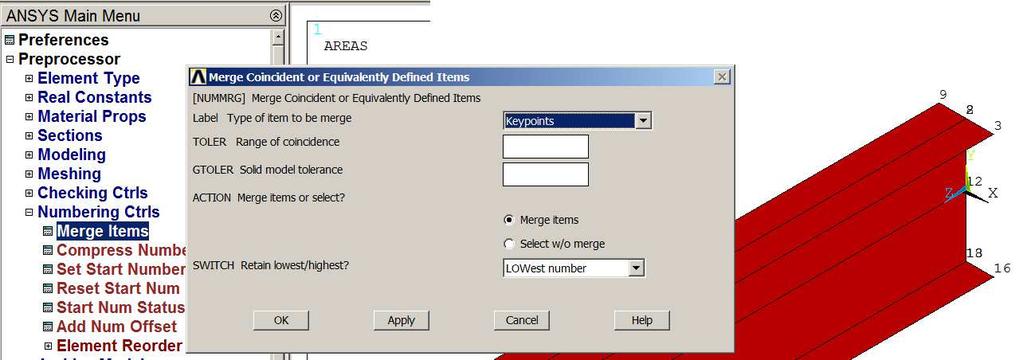1023x360 pixels.
Task: Open the Start Num Status command
Action: (x=121, y=307)
